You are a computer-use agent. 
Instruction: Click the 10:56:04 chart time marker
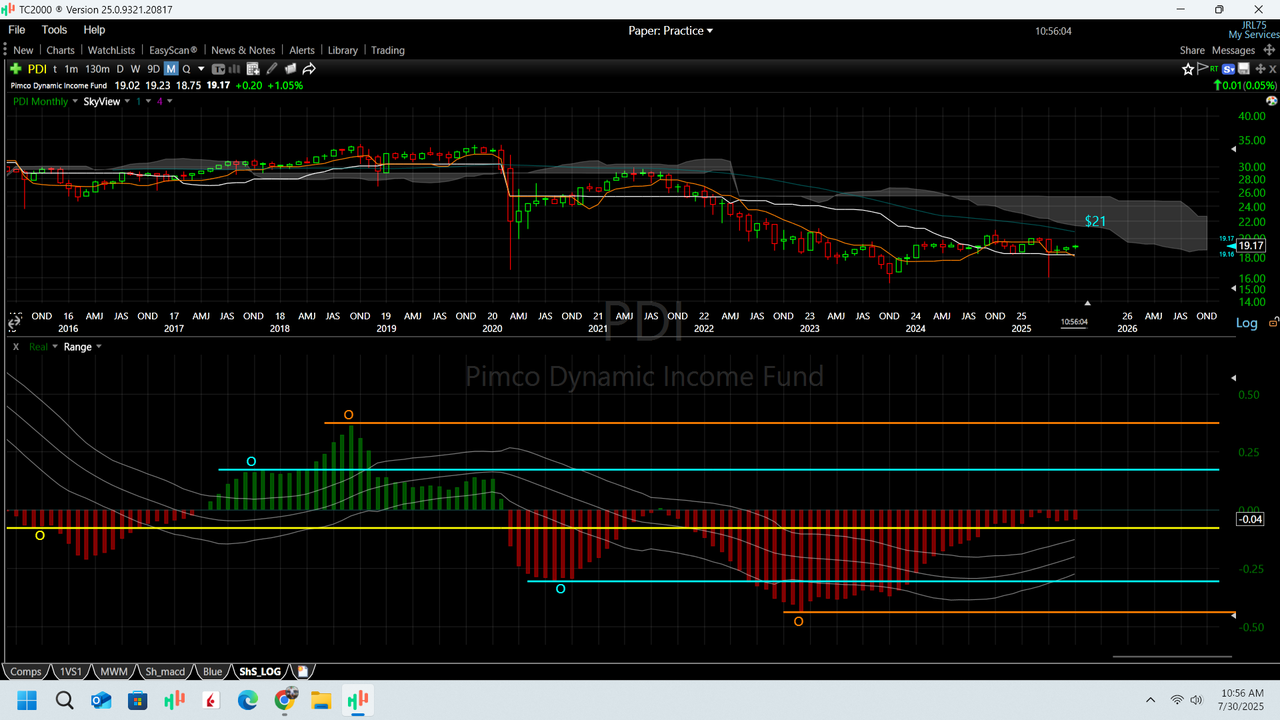tap(1072, 322)
